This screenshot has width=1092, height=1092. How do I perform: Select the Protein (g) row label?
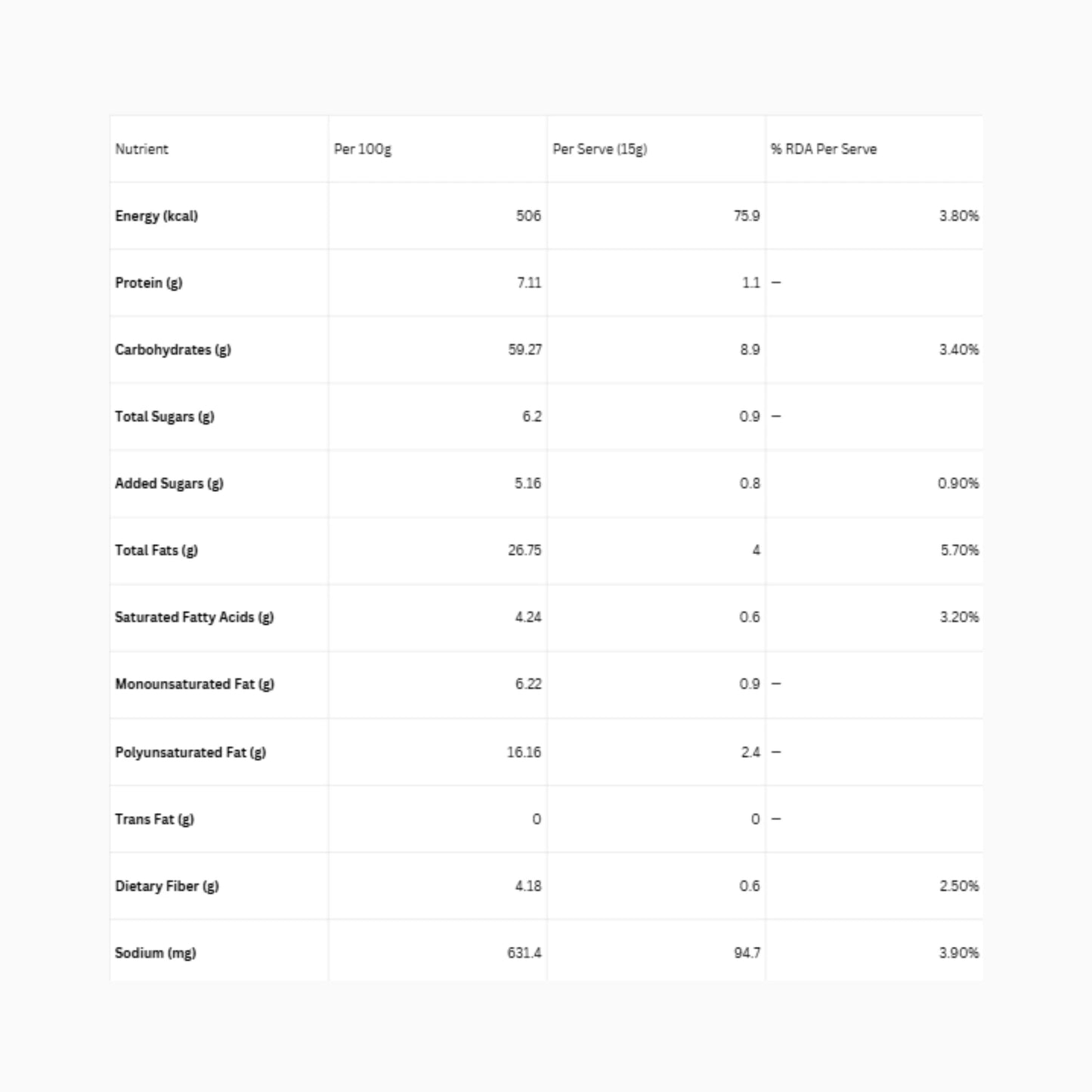pos(149,283)
